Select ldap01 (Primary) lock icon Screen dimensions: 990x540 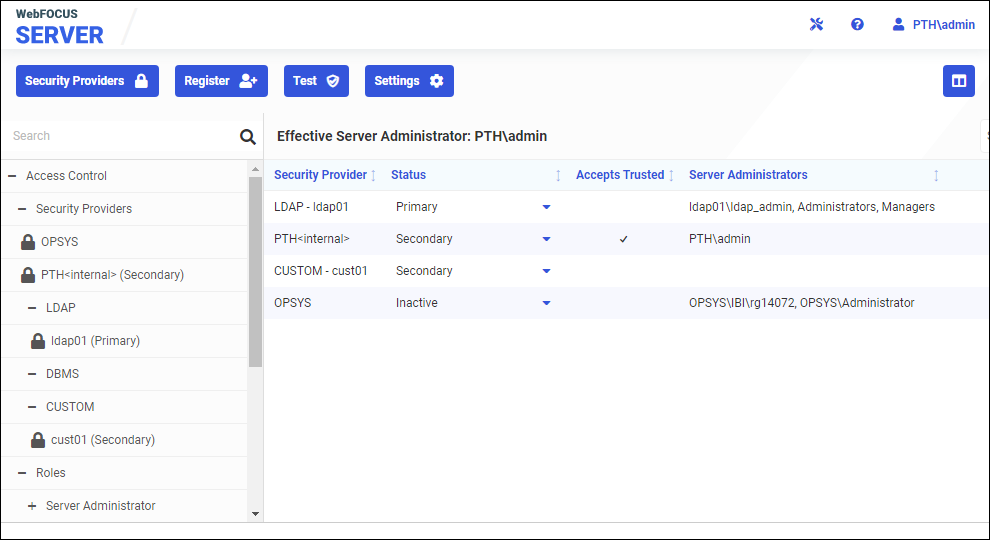(x=38, y=340)
